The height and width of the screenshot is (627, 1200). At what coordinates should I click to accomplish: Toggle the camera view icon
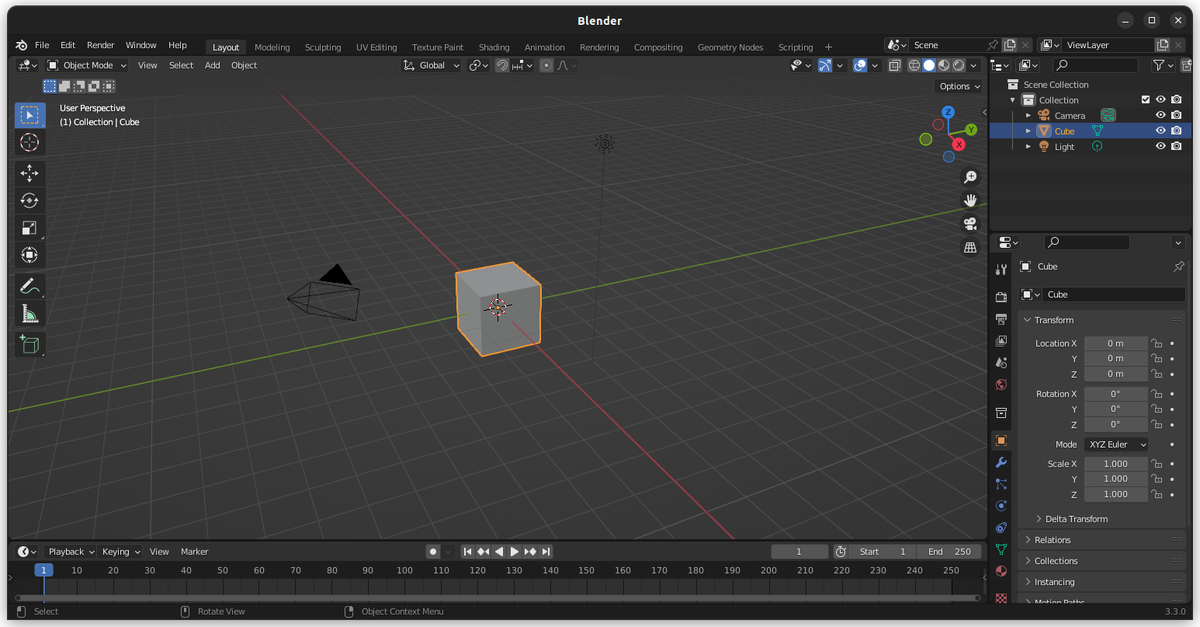970,224
